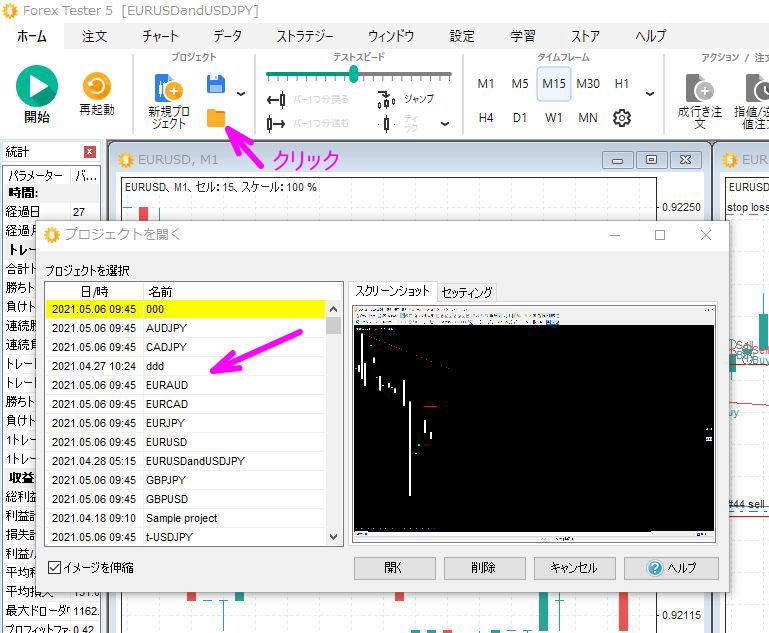This screenshot has height=633, width=769.
Task: Click the tick (ティック) step icon
Action: (x=386, y=124)
